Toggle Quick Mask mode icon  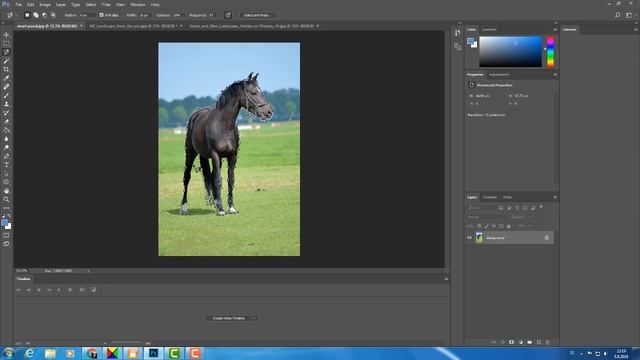coord(6,236)
